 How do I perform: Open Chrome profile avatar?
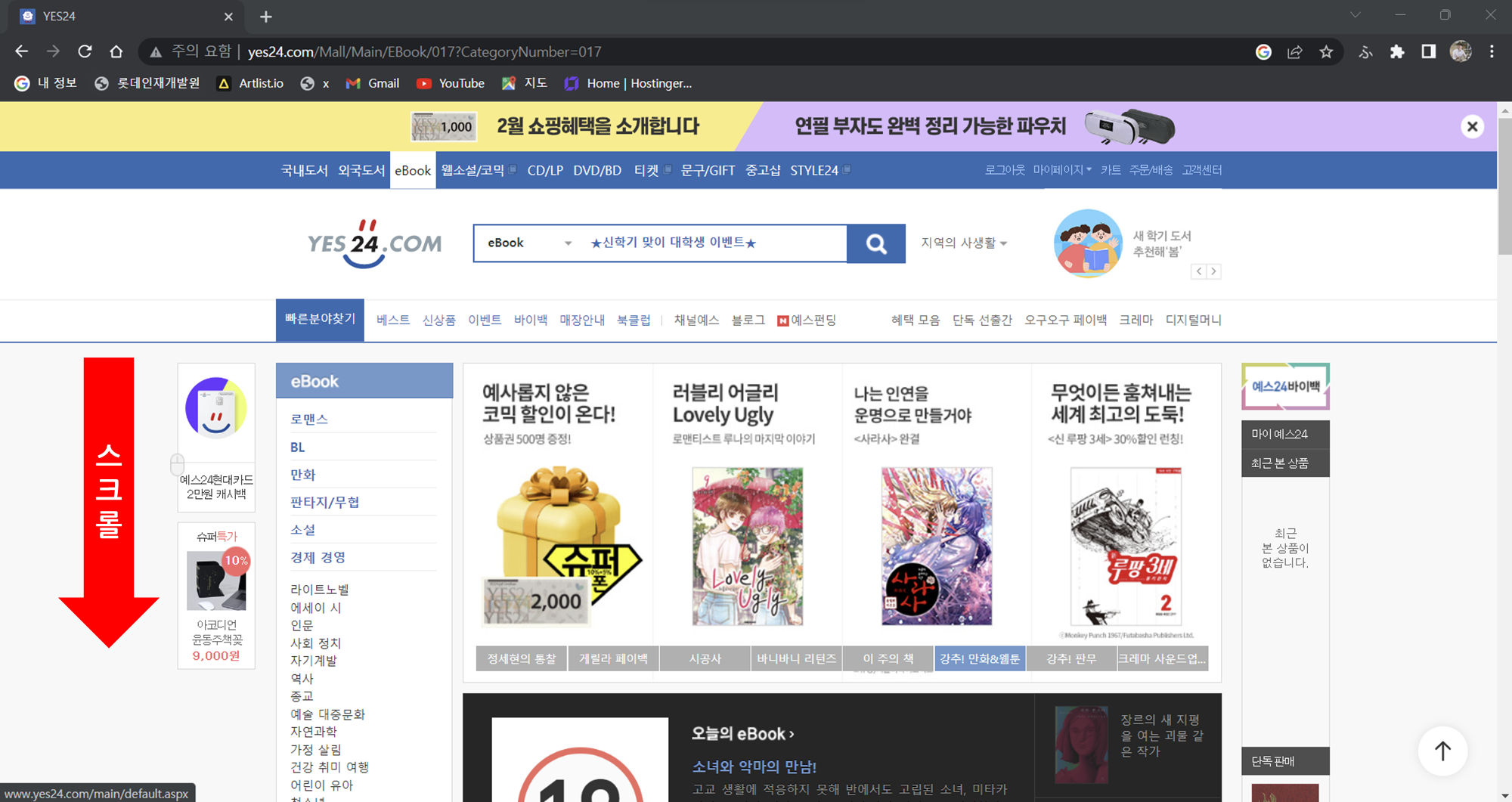click(x=1461, y=51)
